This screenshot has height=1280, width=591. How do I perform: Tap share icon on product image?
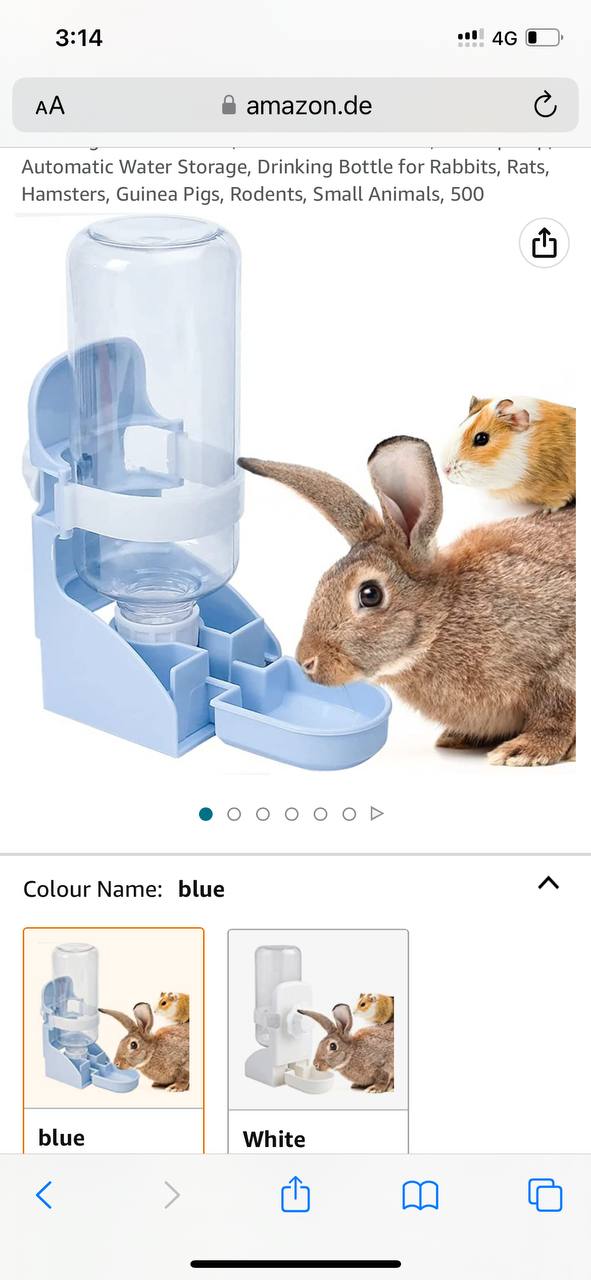point(544,243)
